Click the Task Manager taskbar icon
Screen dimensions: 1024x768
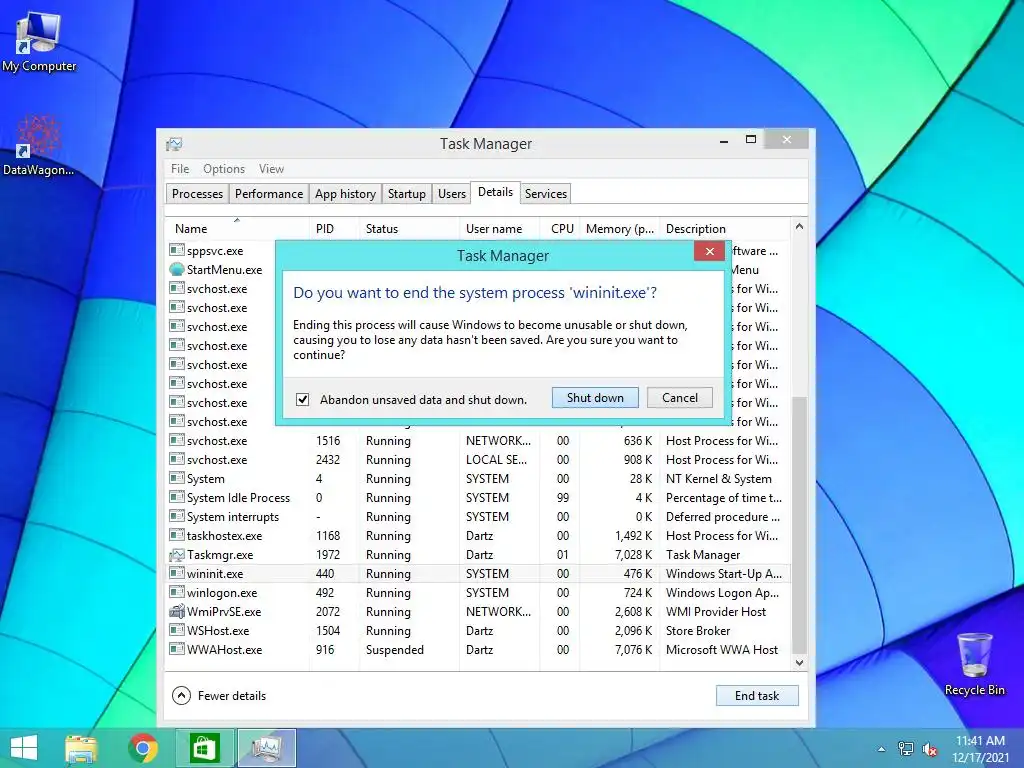[266, 748]
